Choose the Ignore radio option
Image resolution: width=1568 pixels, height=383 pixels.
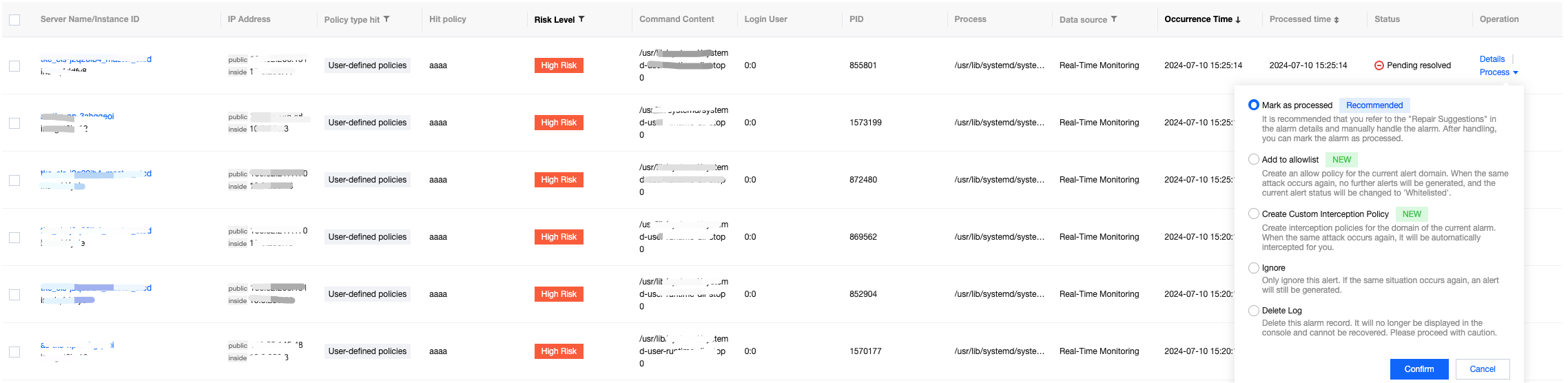[1254, 268]
